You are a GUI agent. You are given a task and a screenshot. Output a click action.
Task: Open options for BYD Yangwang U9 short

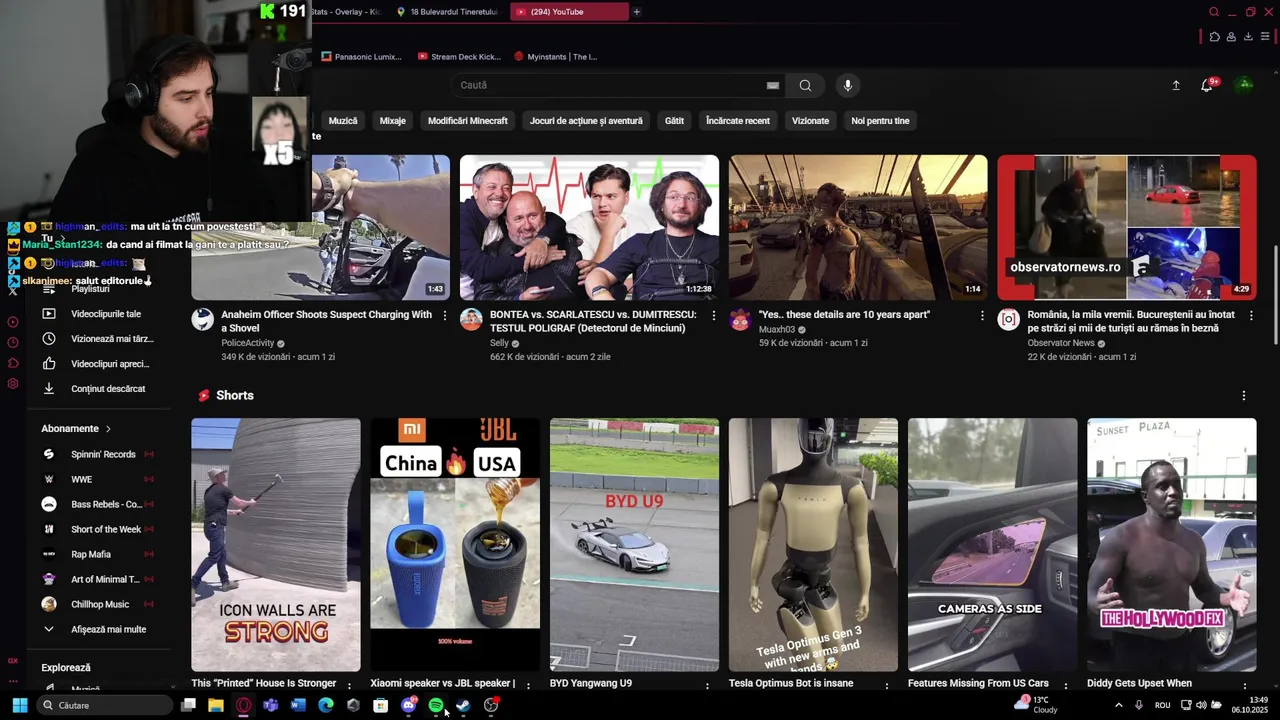pos(707,686)
